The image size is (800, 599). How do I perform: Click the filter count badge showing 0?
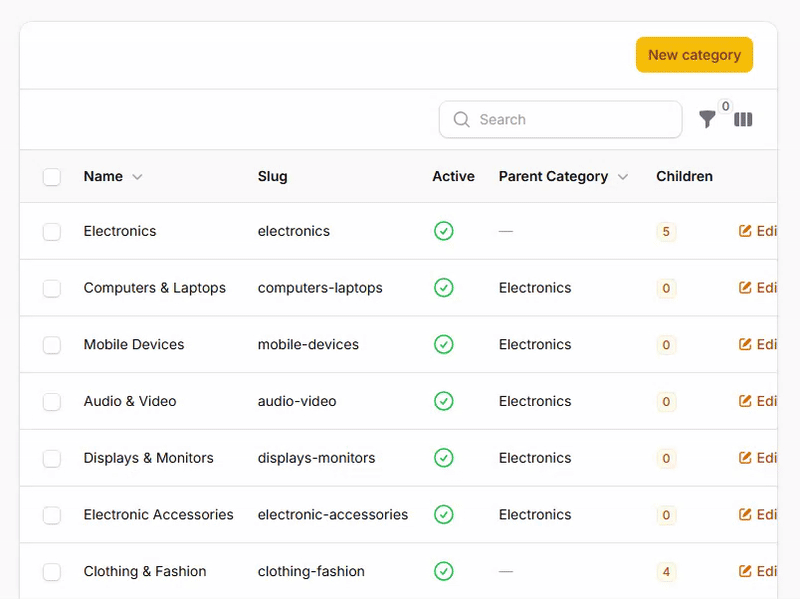coord(725,106)
